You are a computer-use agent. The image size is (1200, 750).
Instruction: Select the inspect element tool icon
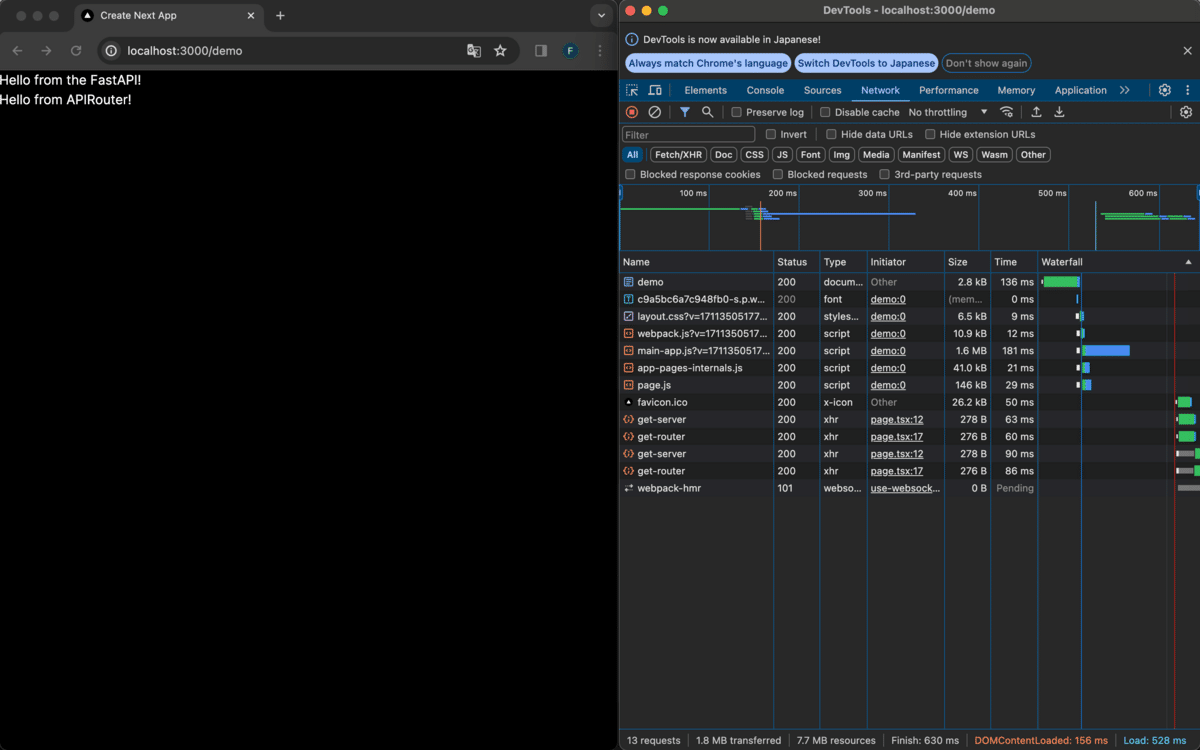(x=631, y=89)
